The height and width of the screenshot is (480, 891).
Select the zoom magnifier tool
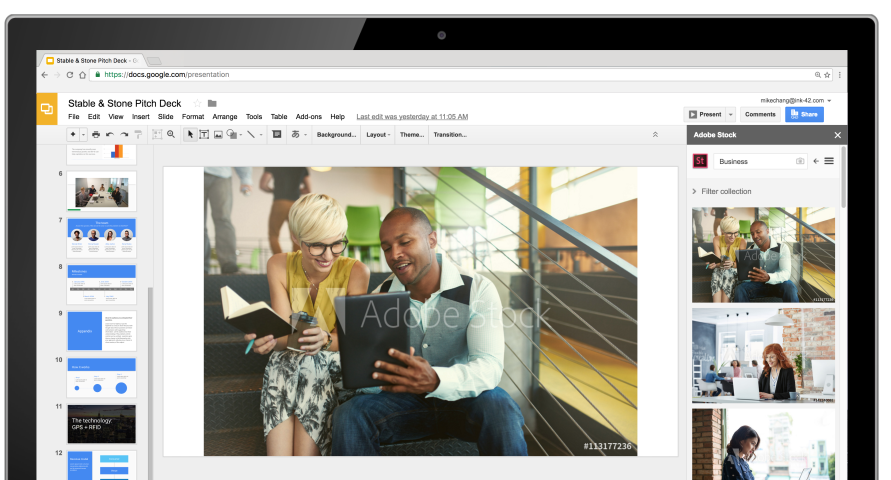point(171,135)
